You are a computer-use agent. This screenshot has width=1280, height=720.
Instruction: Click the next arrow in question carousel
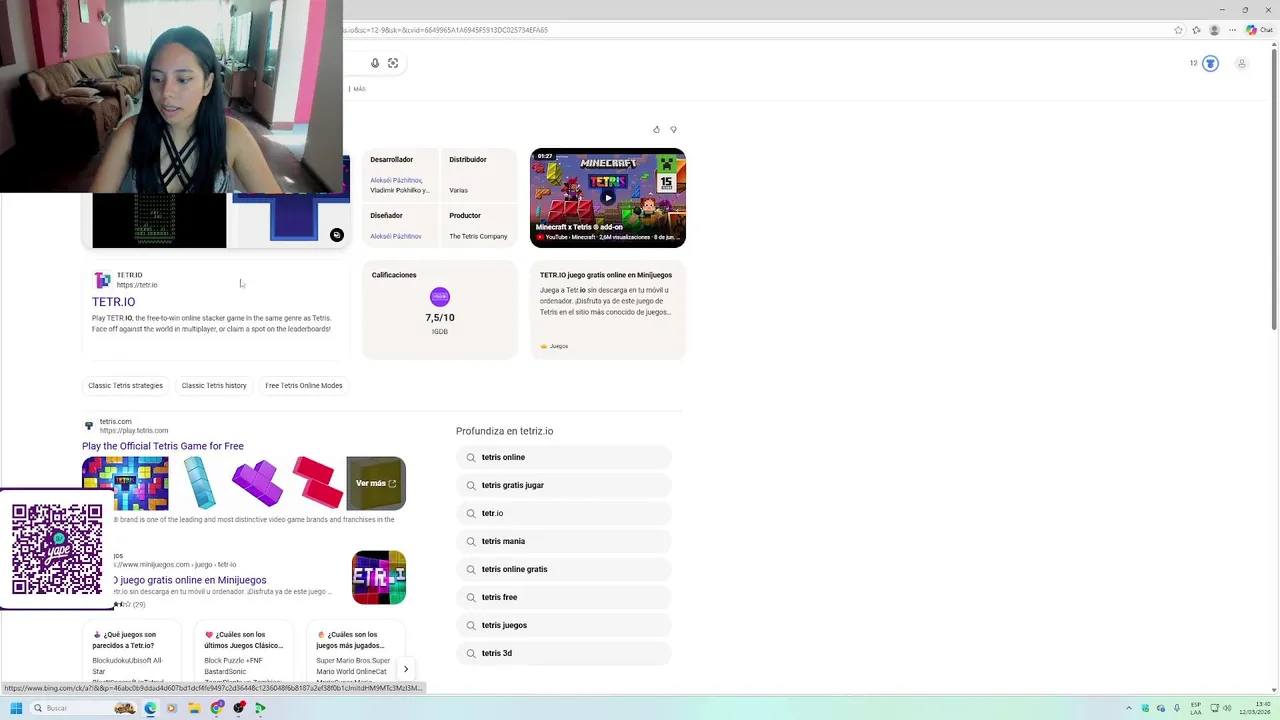tap(405, 669)
